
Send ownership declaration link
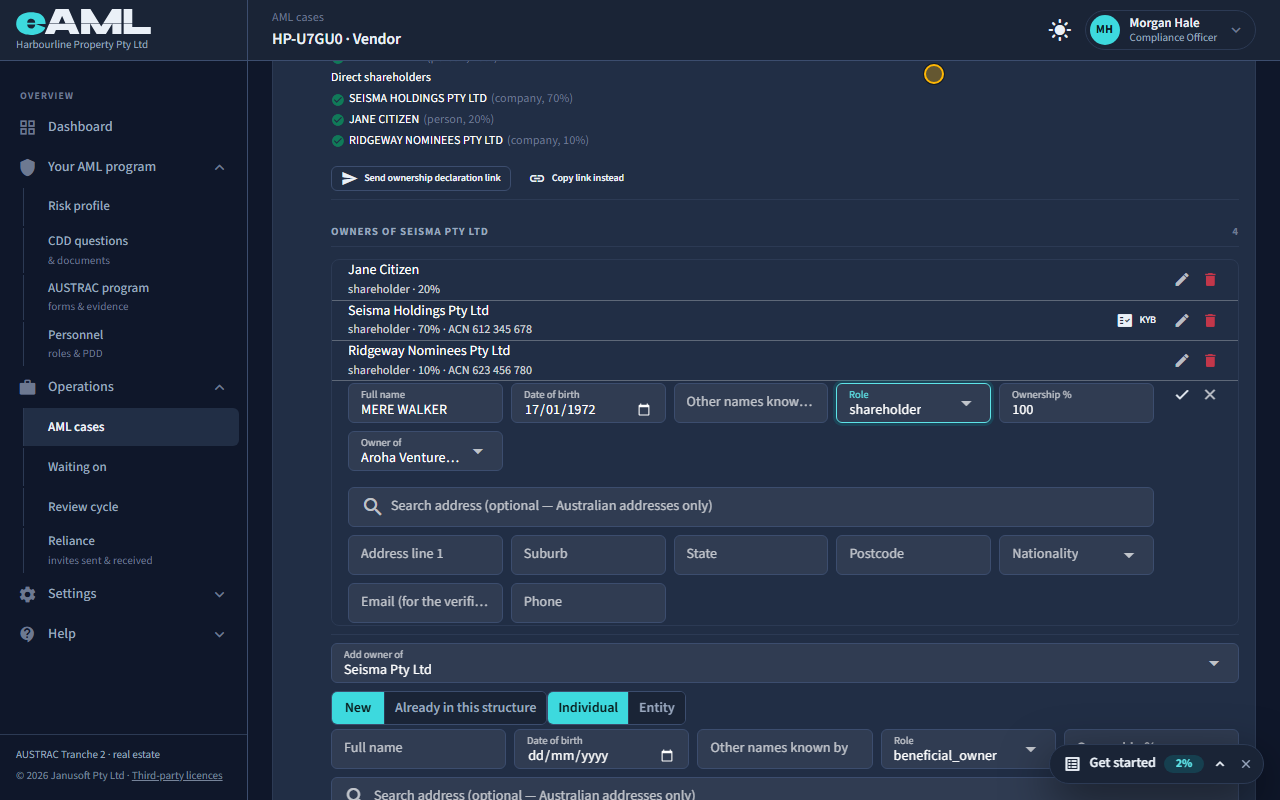click(421, 178)
